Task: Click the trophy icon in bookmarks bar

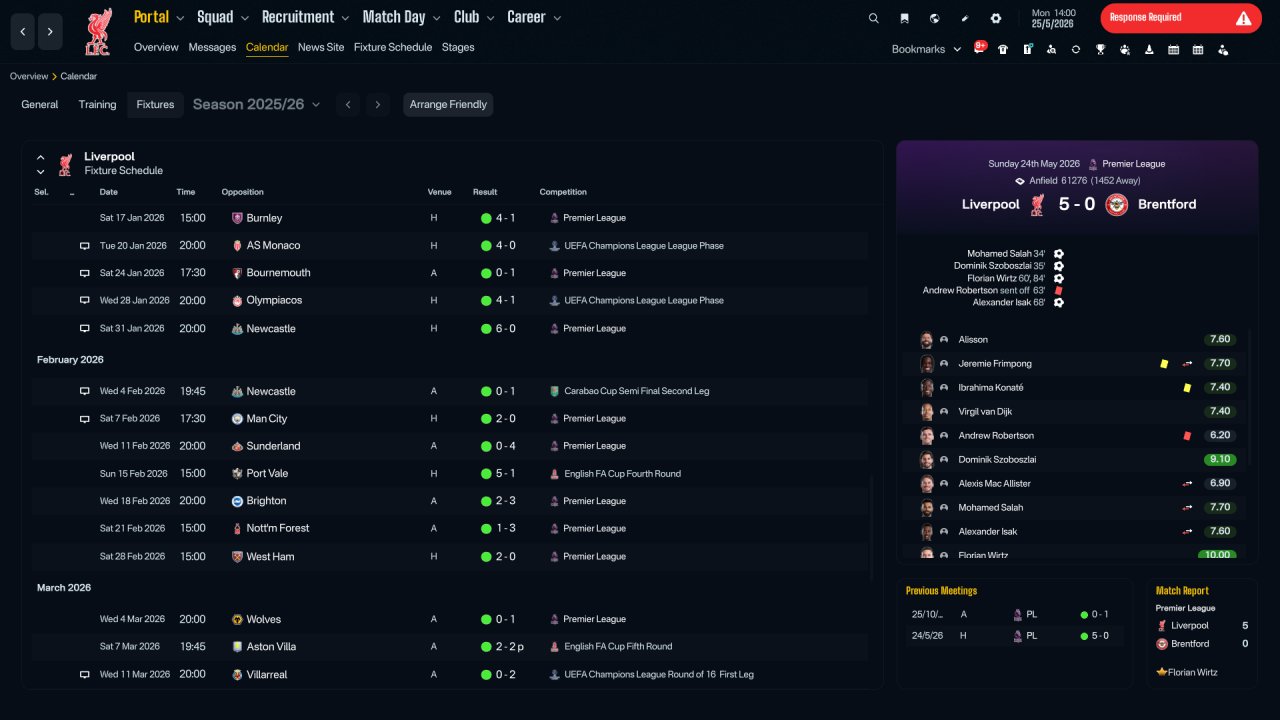Action: (1100, 49)
